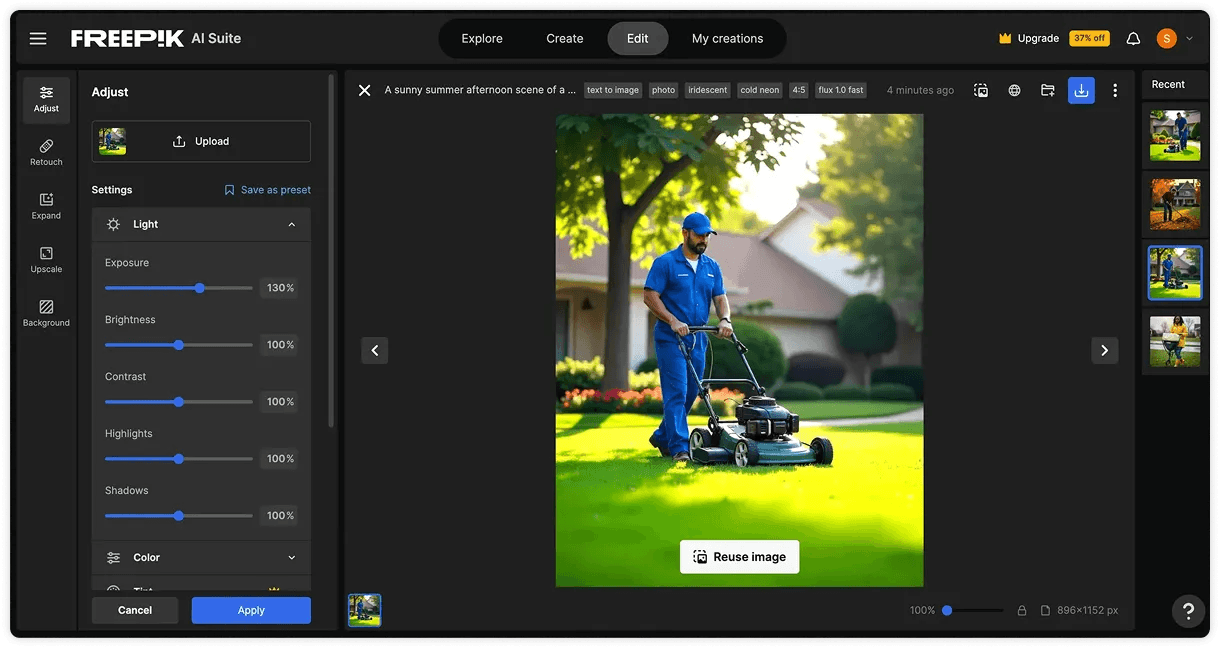Click the 'photo' tag
The image size is (1220, 648).
point(664,90)
